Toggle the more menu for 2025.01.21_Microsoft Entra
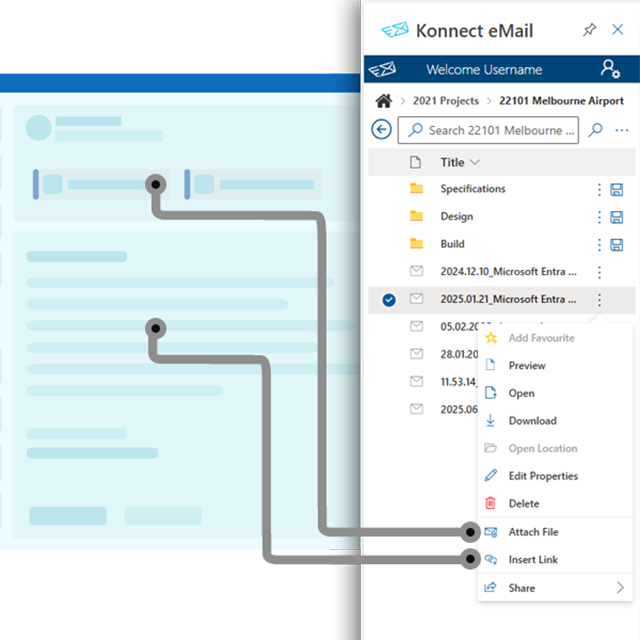Viewport: 640px width, 640px height. 599,300
